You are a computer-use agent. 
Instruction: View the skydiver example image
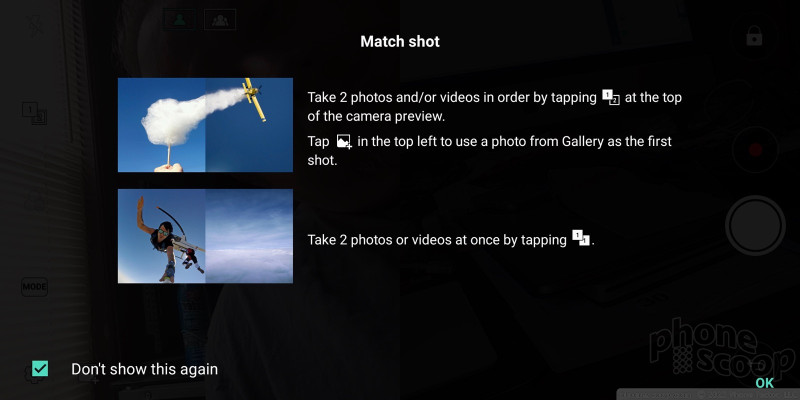[x=205, y=236]
